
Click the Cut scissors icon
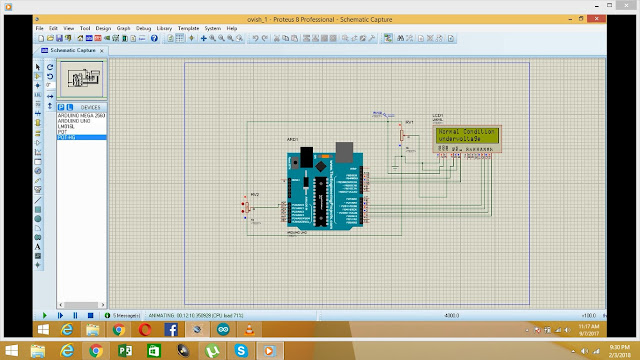276,38
